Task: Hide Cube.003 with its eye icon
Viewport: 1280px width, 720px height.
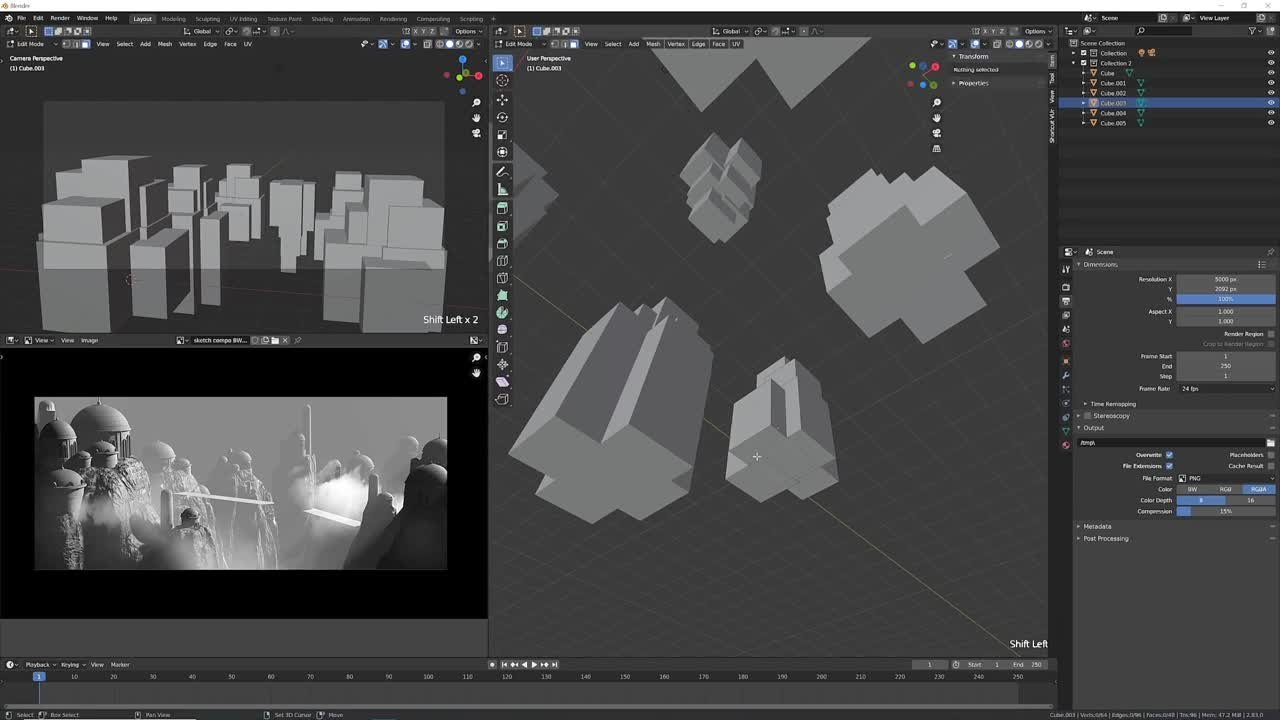Action: coord(1271,103)
